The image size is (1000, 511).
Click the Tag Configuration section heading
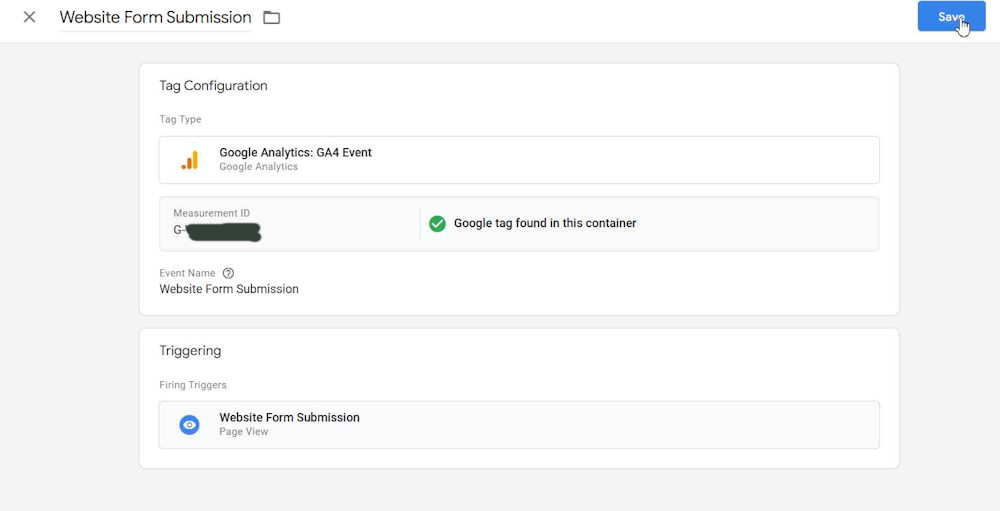coord(213,86)
